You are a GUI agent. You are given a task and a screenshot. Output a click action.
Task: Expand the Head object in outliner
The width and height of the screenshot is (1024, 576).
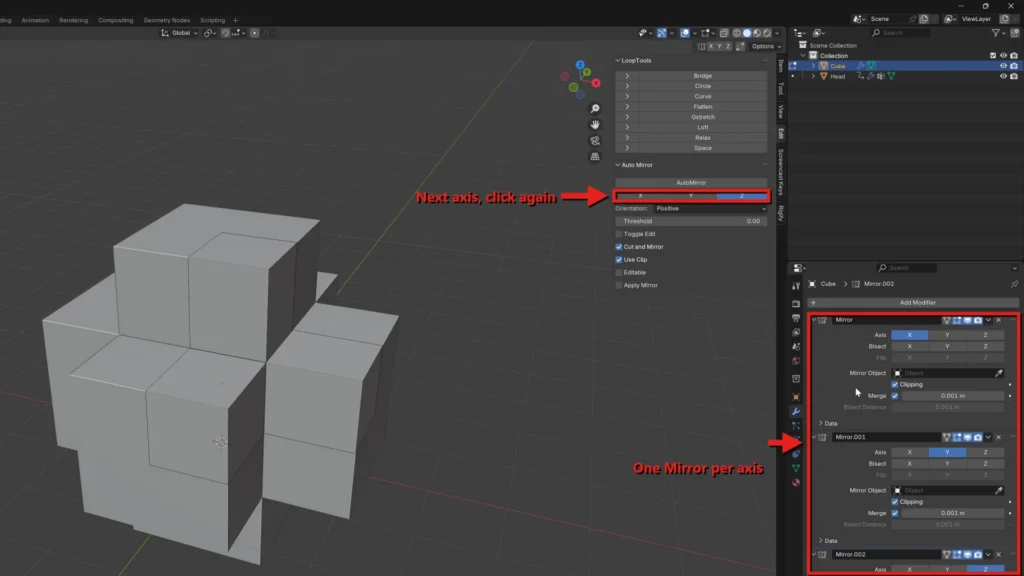813,76
